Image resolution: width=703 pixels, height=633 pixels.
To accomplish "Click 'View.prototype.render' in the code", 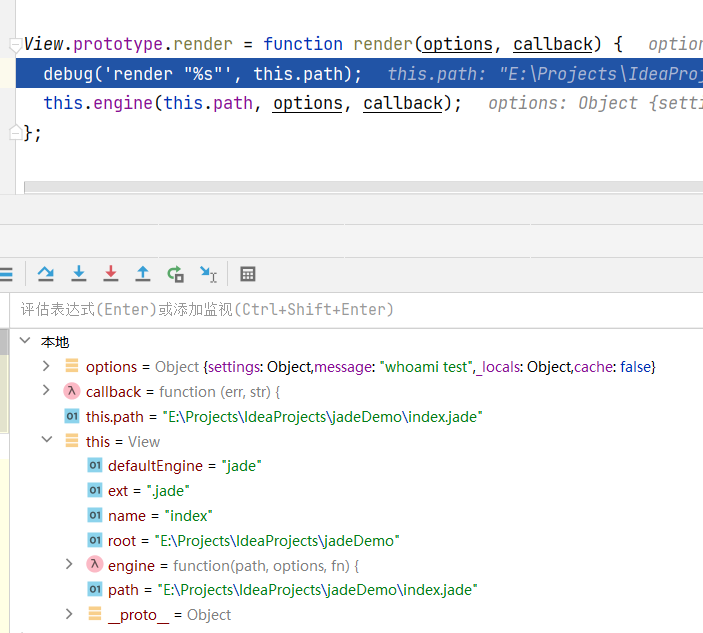I will click(x=128, y=44).
